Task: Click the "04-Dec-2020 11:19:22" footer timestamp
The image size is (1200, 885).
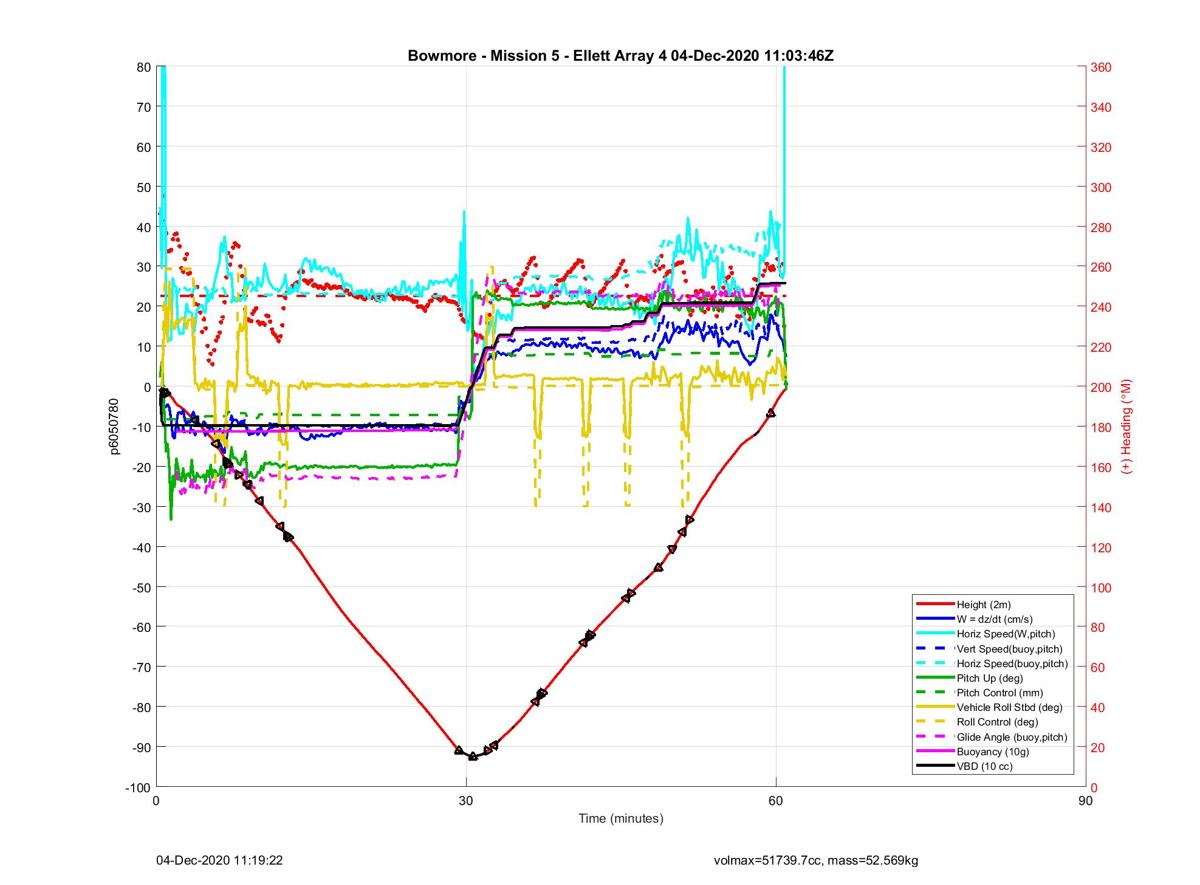Action: [x=221, y=860]
